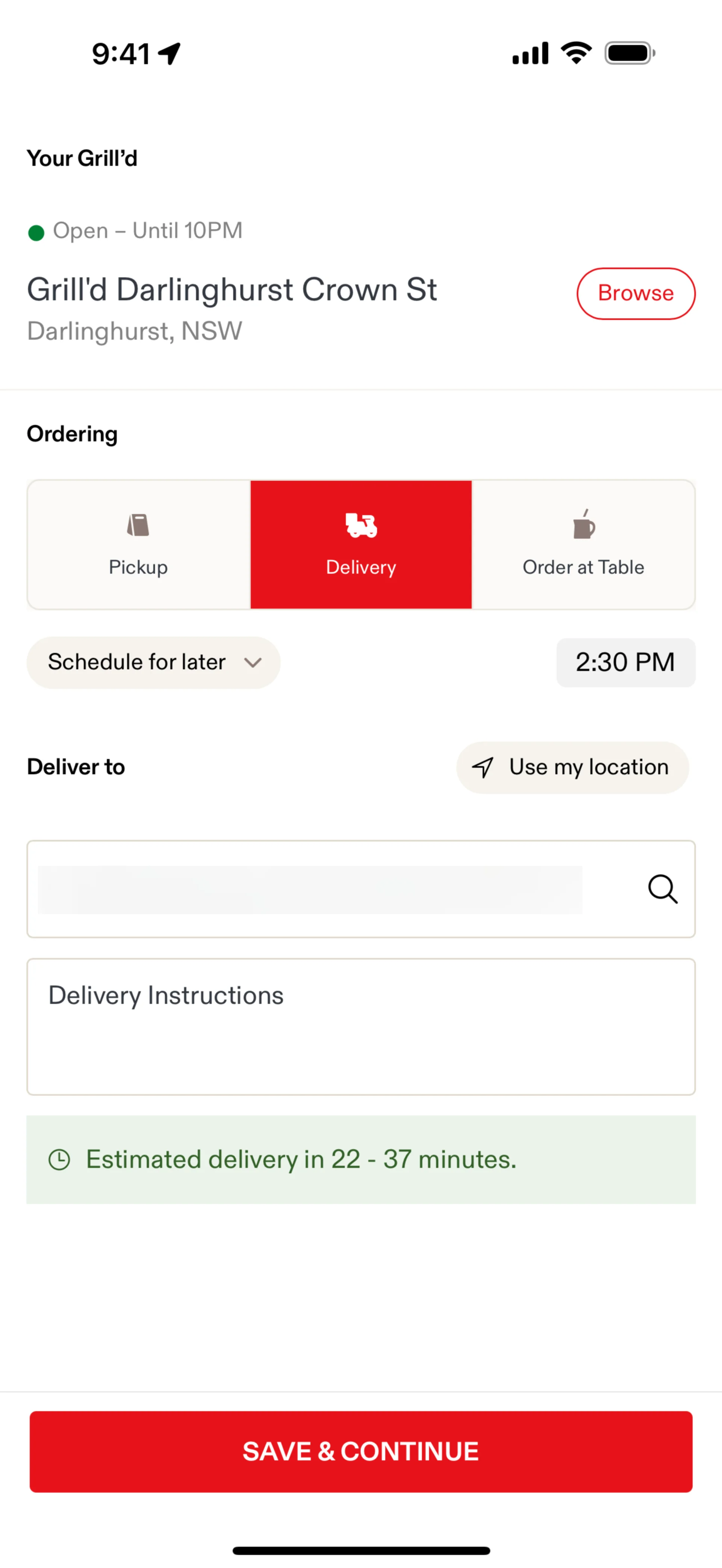The height and width of the screenshot is (1568, 722).
Task: Select the Order at Table tab
Action: [583, 545]
